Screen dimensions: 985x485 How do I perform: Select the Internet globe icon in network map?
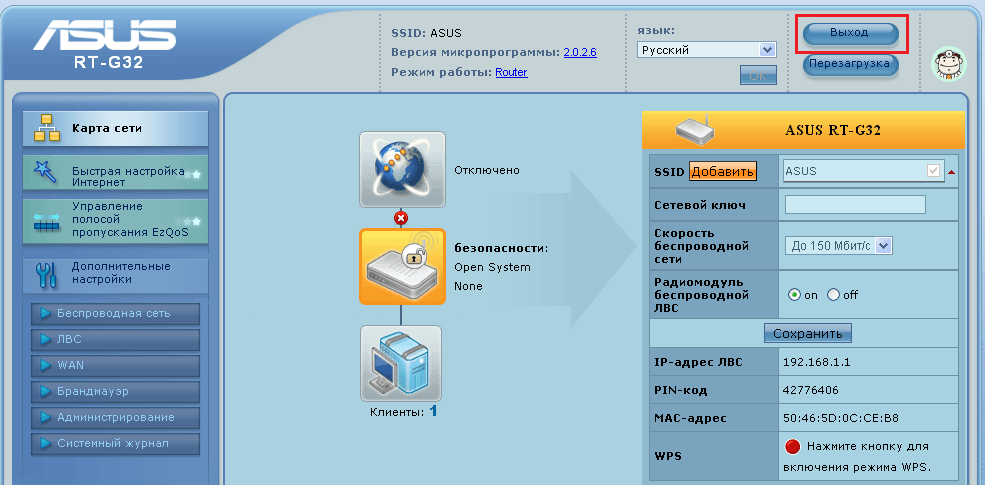click(402, 170)
